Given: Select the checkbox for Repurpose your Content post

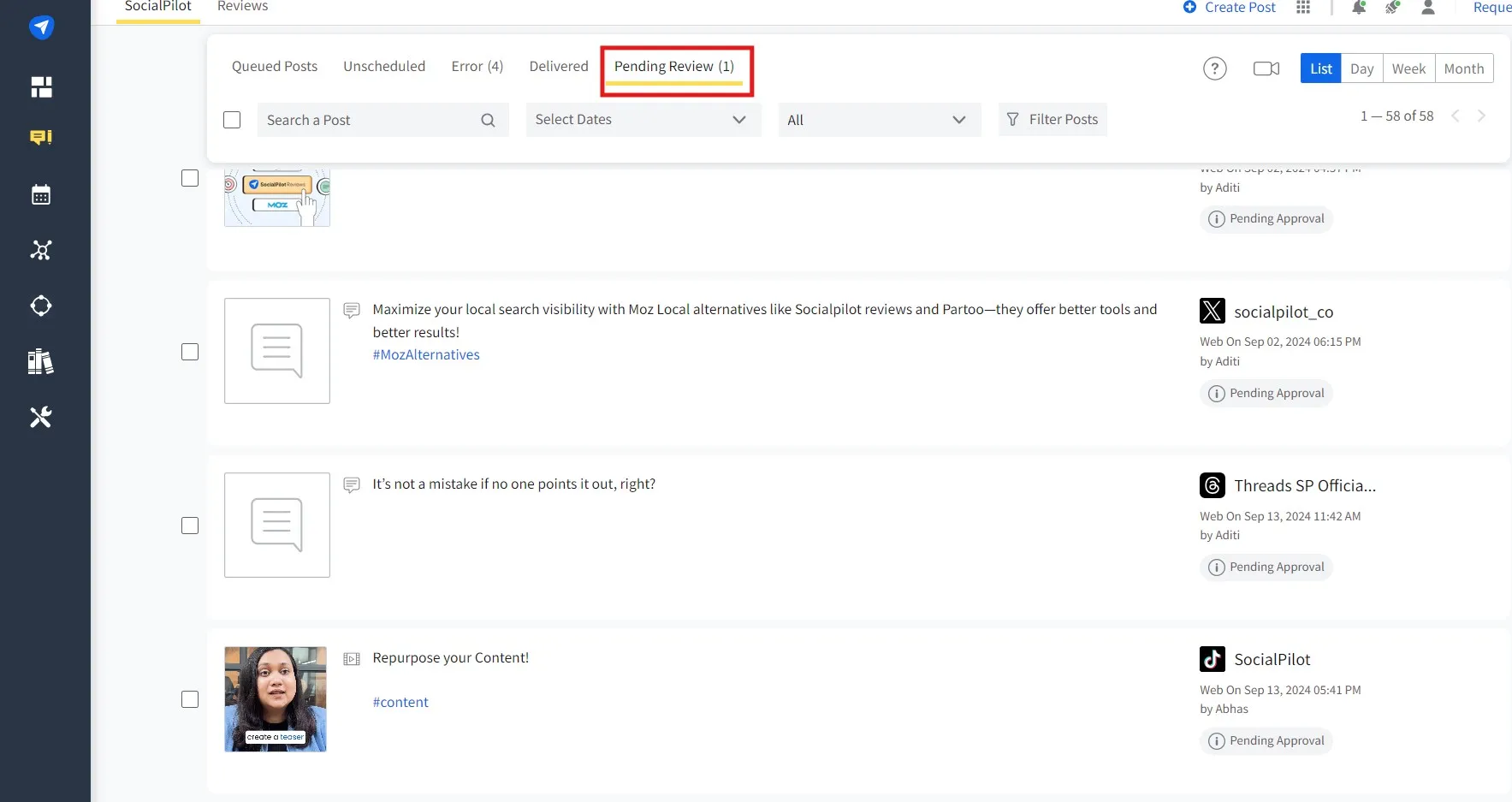Looking at the screenshot, I should 190,699.
